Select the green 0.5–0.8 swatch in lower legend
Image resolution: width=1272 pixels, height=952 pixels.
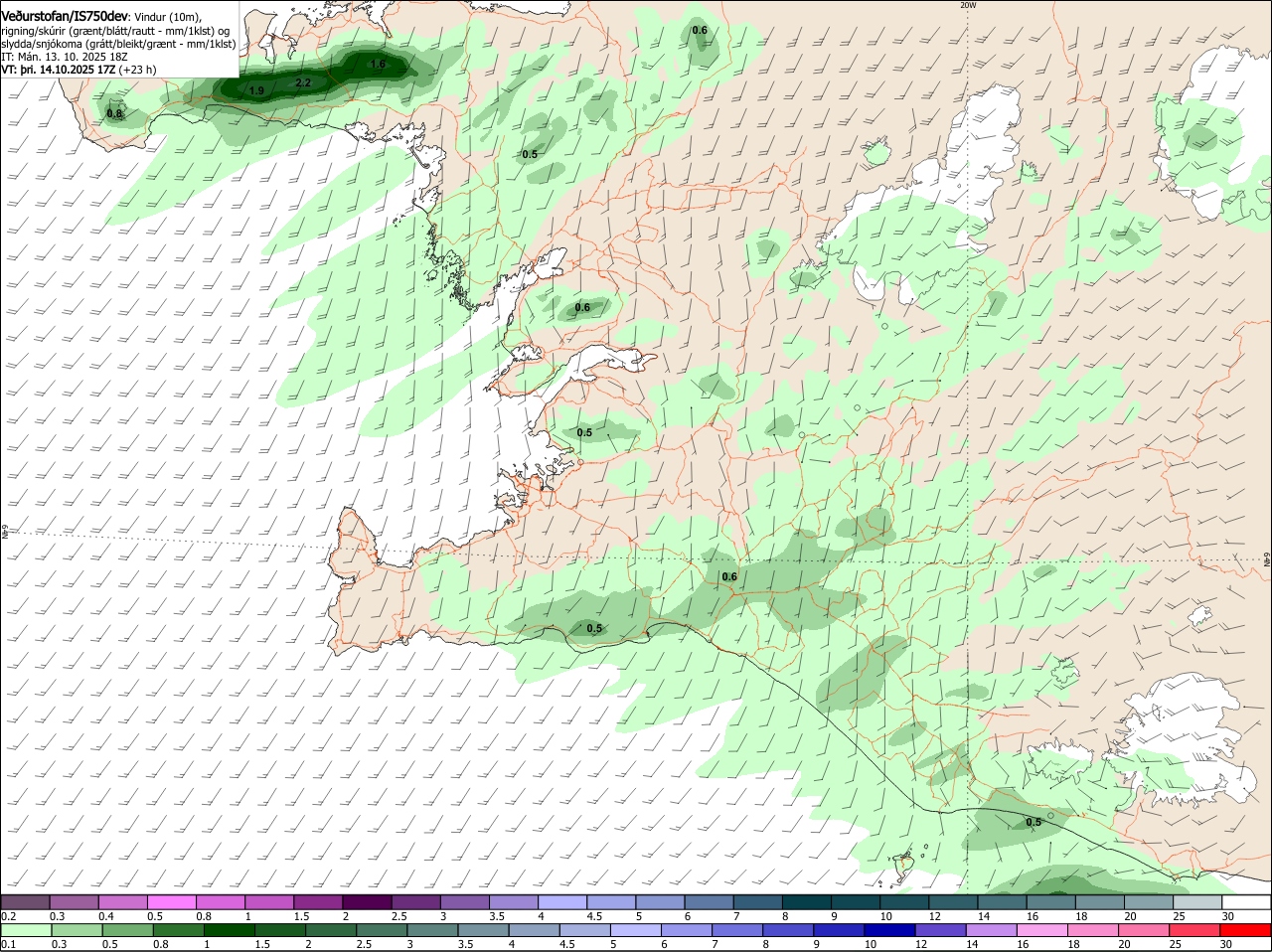(127, 929)
